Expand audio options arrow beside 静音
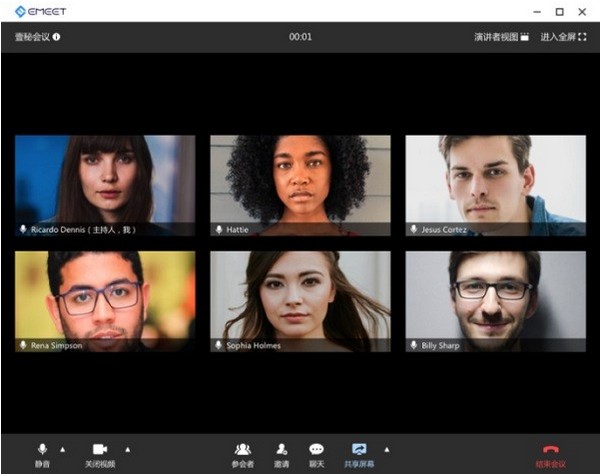The image size is (600, 474). click(63, 449)
